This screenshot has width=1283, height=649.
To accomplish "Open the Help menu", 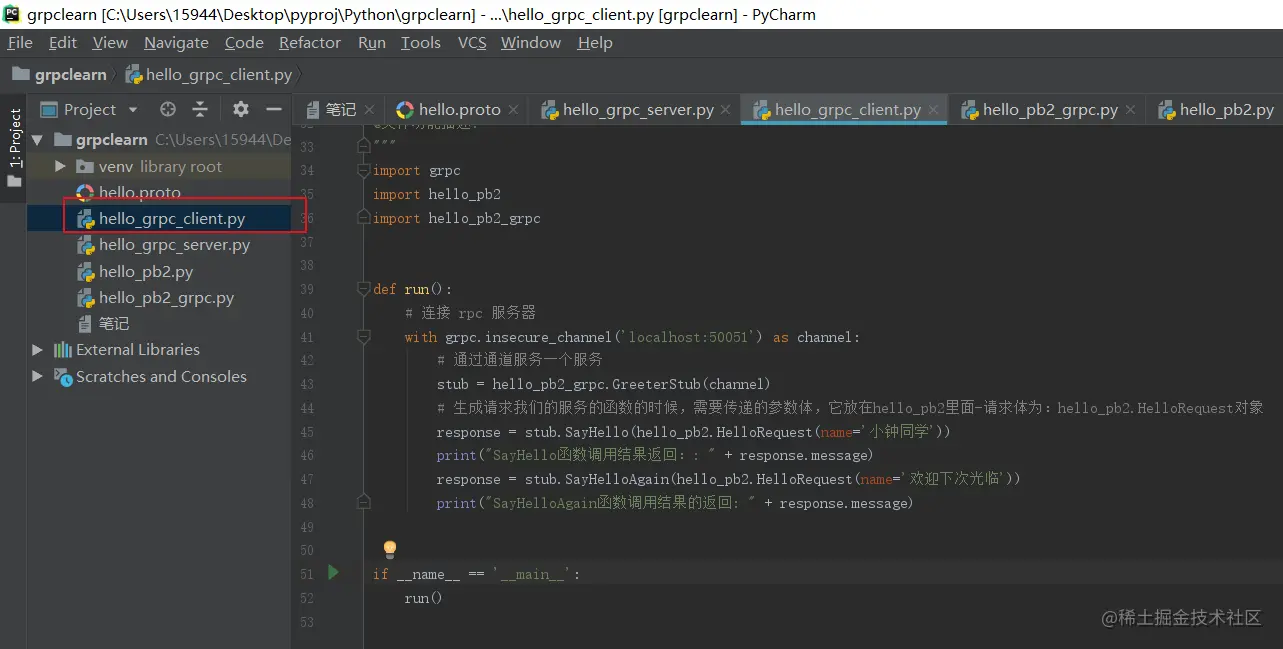I will pyautogui.click(x=595, y=43).
